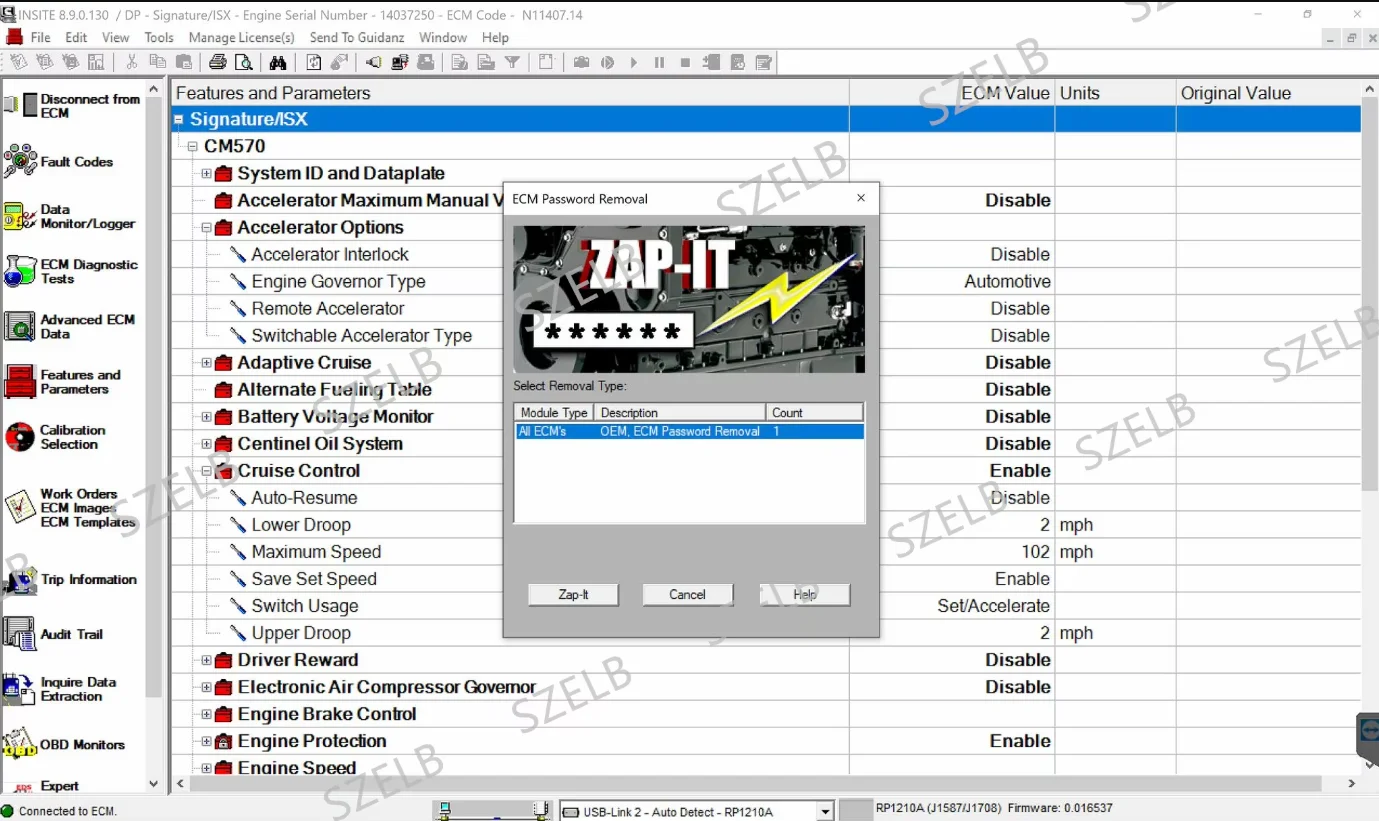Click the Play toolbar button
Image resolution: width=1379 pixels, height=821 pixels.
click(633, 62)
